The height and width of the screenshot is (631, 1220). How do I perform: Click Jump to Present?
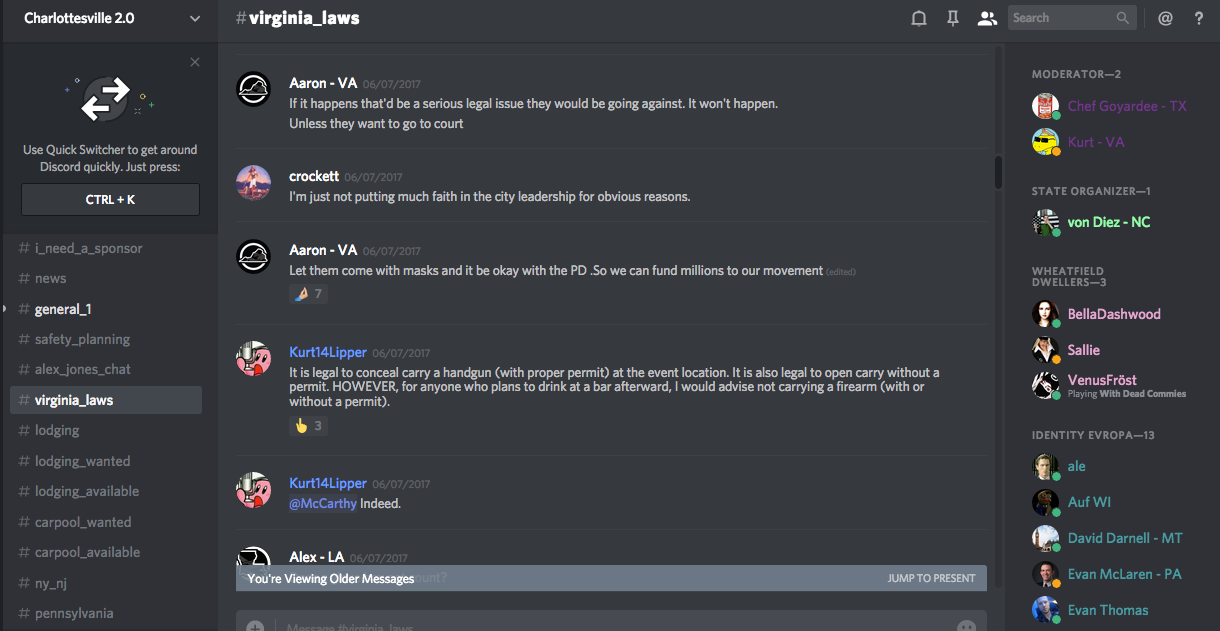(x=931, y=578)
